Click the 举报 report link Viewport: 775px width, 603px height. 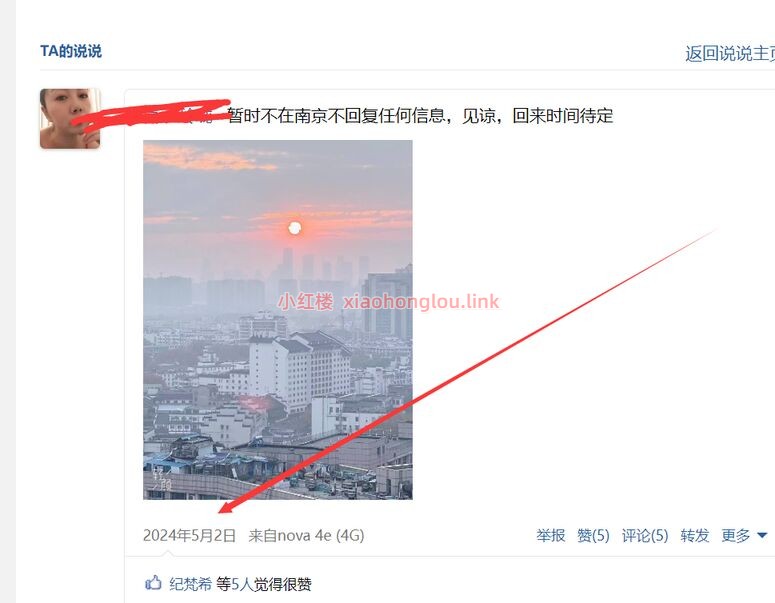click(x=551, y=535)
